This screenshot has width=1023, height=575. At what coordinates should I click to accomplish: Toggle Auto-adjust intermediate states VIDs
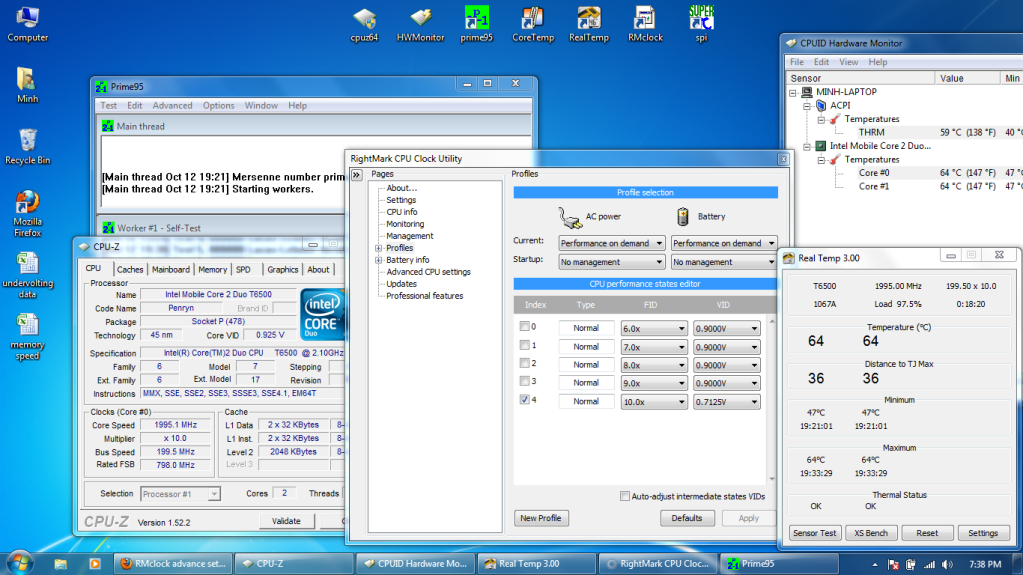624,496
